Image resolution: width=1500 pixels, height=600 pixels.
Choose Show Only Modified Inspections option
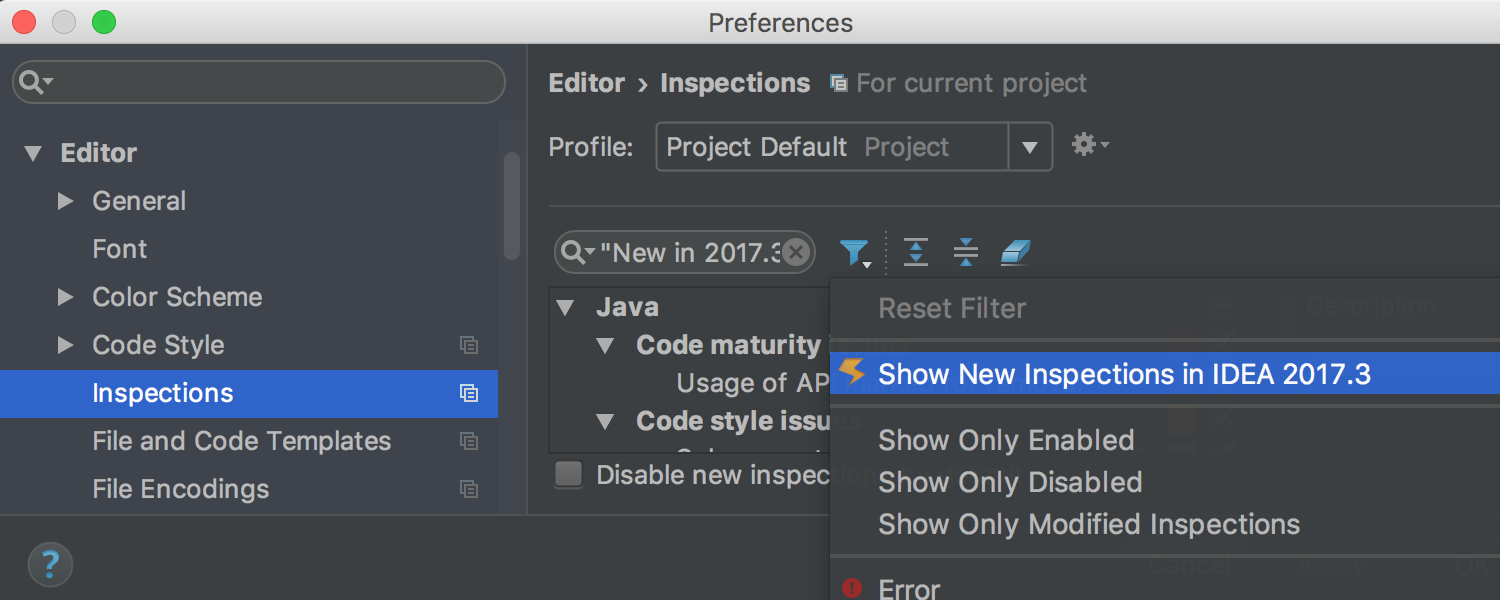[x=1089, y=524]
